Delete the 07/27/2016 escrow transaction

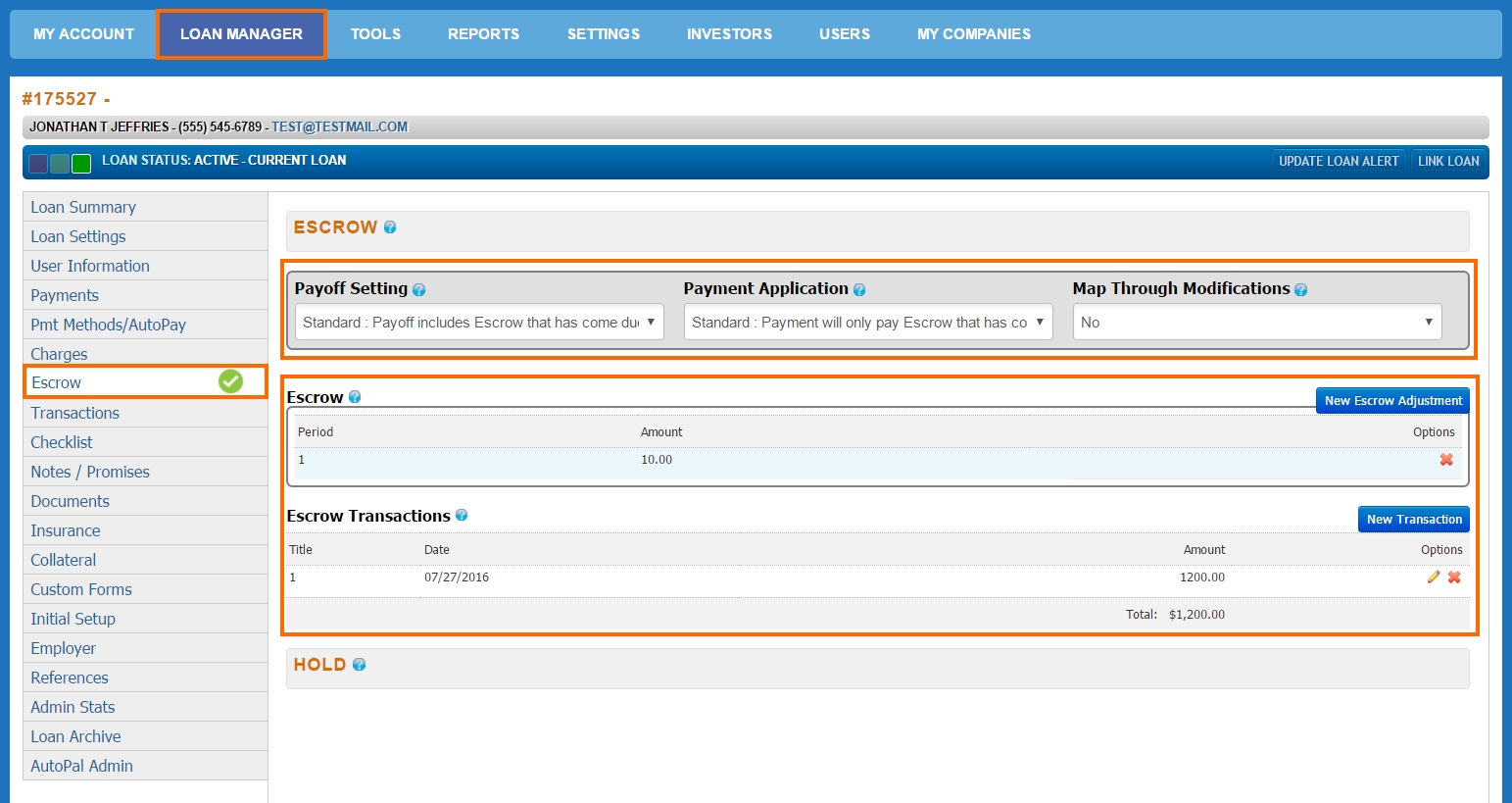1454,577
